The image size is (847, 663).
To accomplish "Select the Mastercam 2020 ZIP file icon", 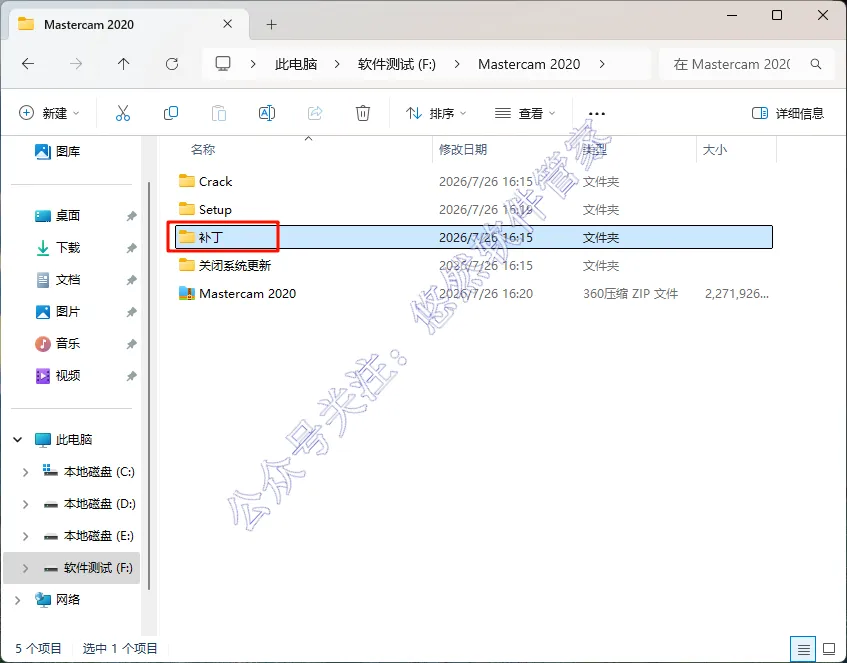I will coord(186,293).
